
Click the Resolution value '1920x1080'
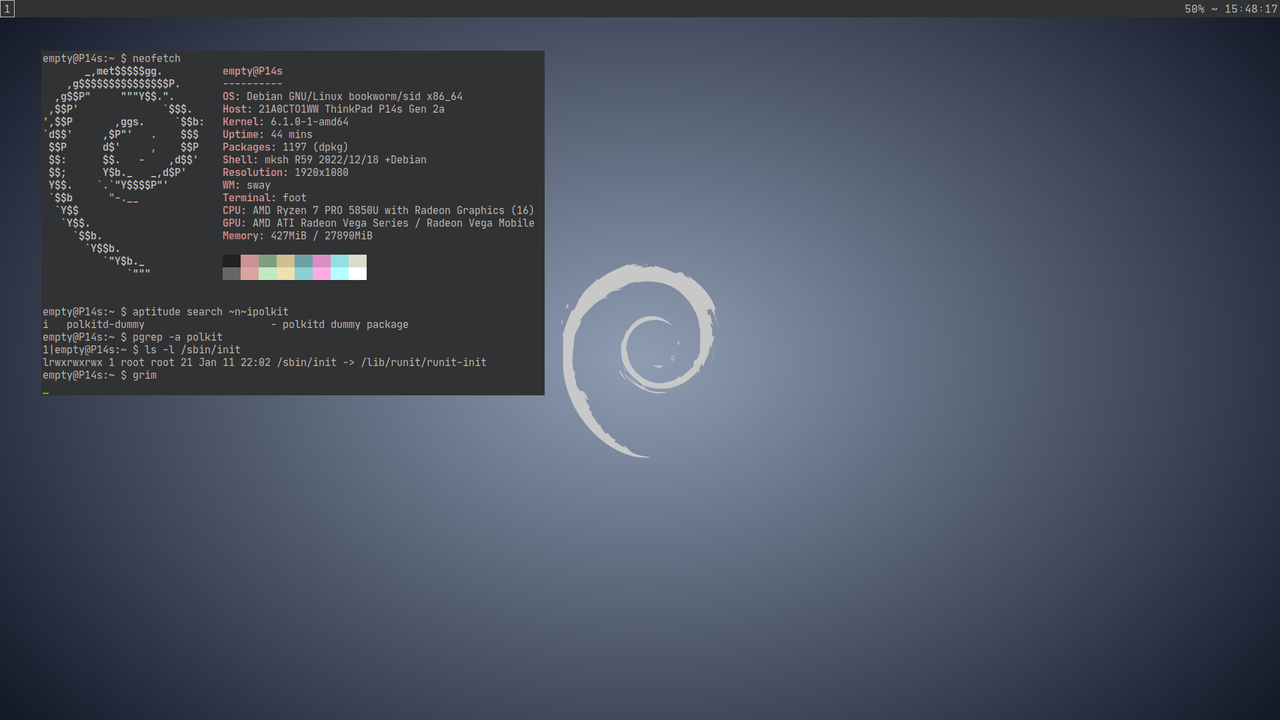322,173
